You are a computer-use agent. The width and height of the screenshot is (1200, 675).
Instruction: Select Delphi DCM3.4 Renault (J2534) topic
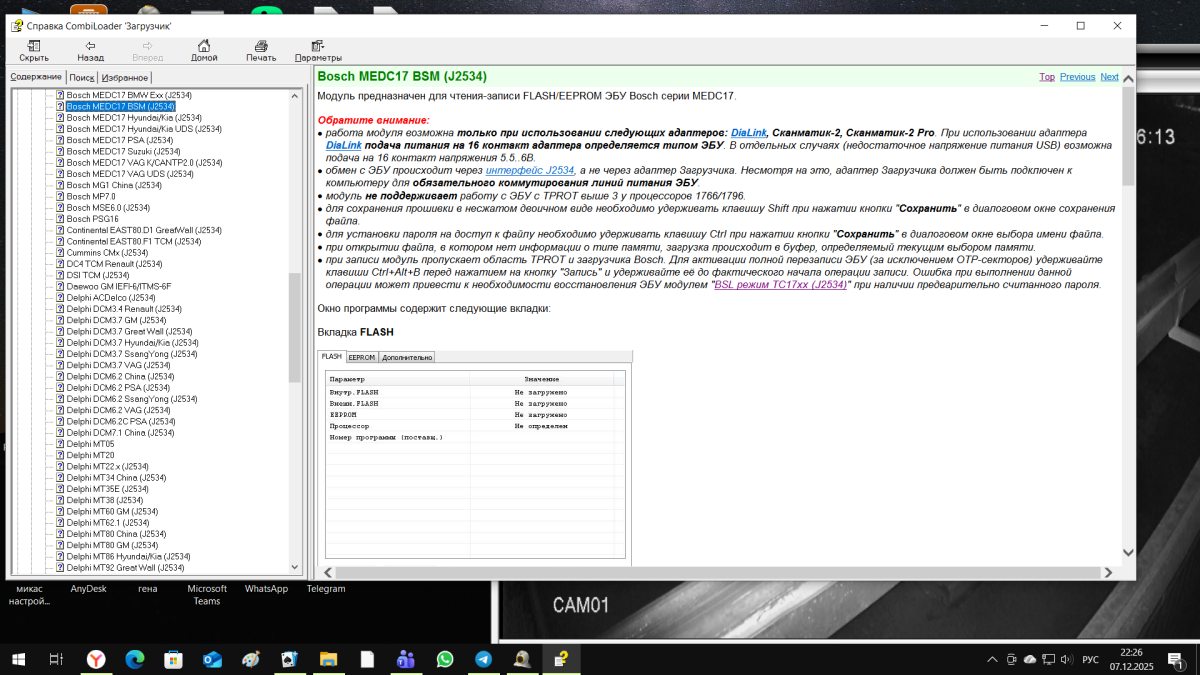click(x=125, y=309)
